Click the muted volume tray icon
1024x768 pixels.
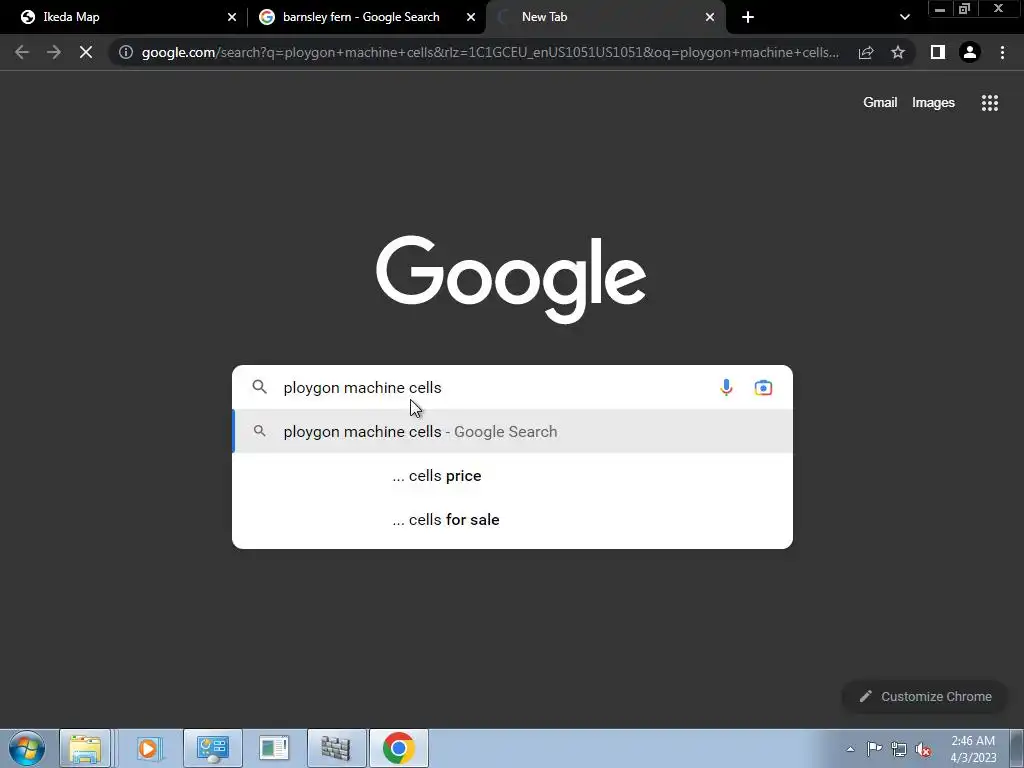[923, 749]
